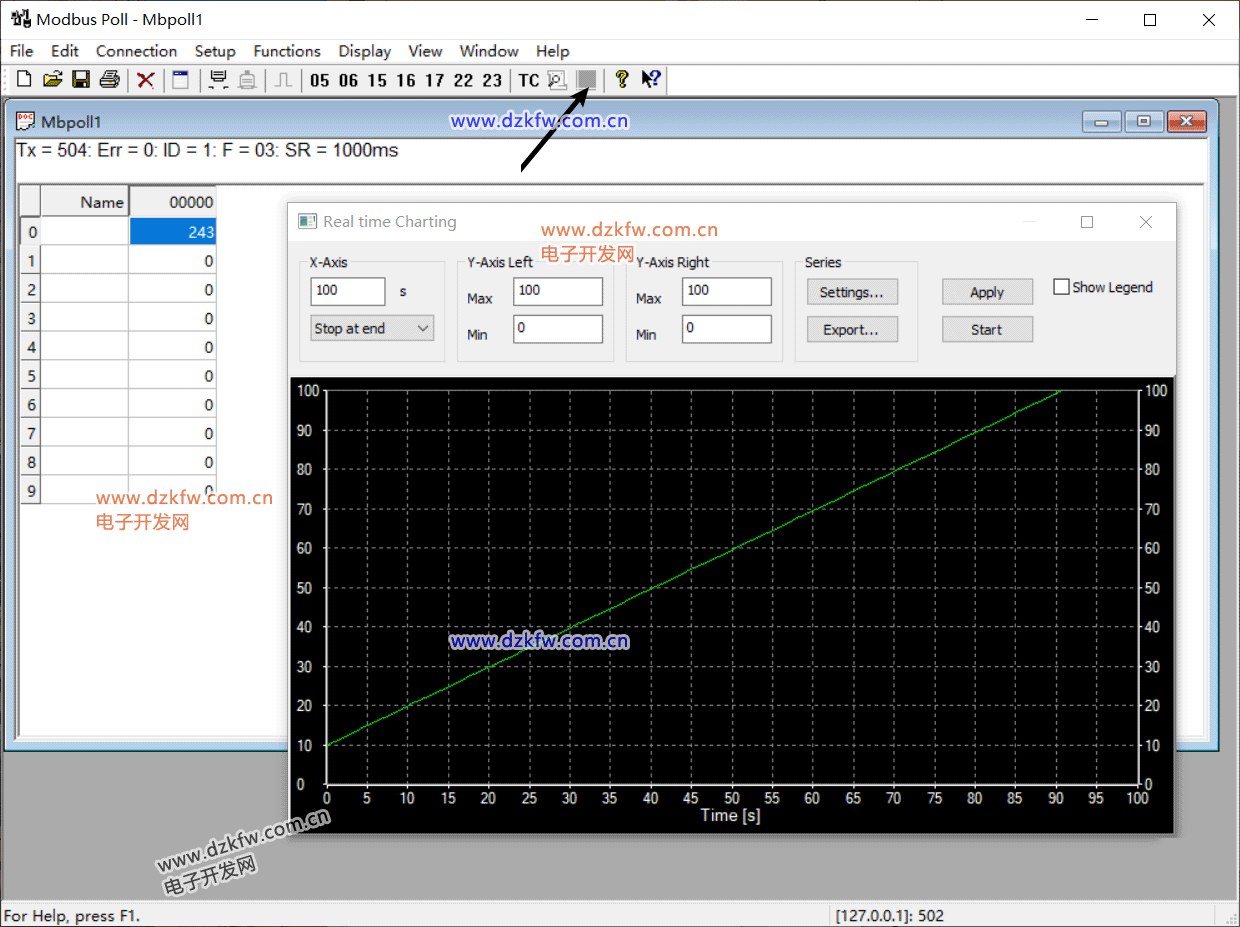Image resolution: width=1240 pixels, height=927 pixels.
Task: Click function code 06 toolbar button
Action: pyautogui.click(x=348, y=80)
